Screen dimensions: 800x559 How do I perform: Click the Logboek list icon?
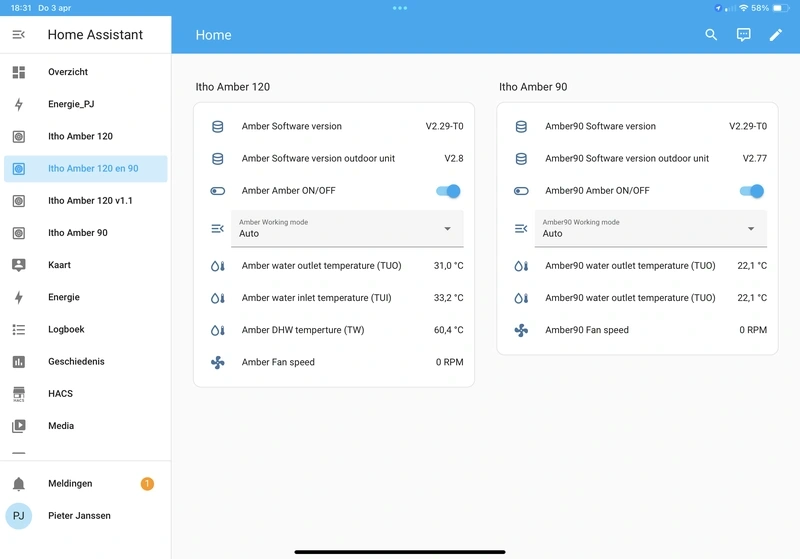19,329
